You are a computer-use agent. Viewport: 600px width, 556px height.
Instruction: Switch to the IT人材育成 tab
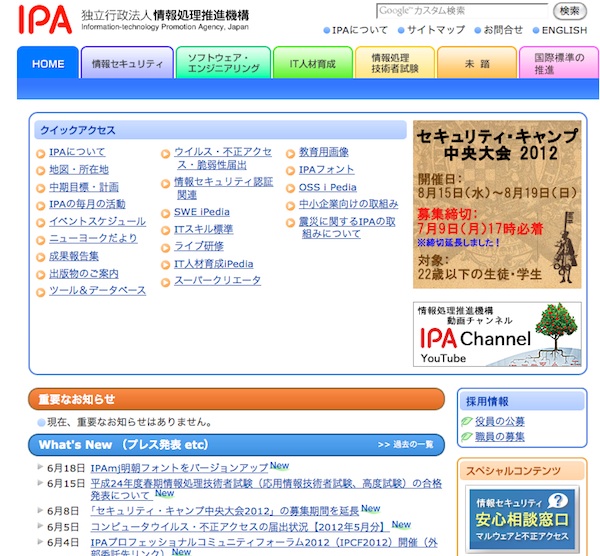(305, 64)
